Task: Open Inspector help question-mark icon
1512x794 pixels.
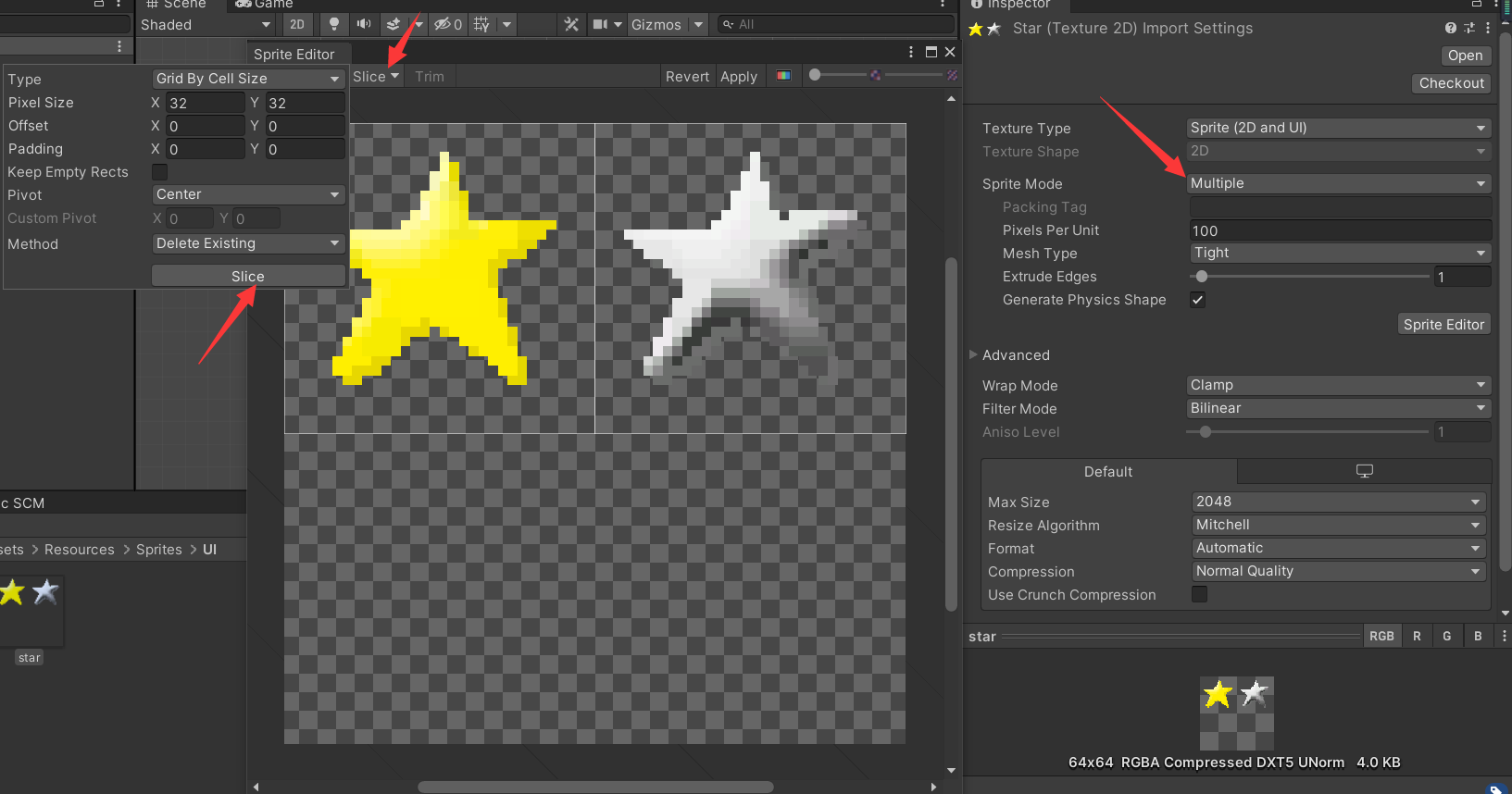Action: 1450,28
